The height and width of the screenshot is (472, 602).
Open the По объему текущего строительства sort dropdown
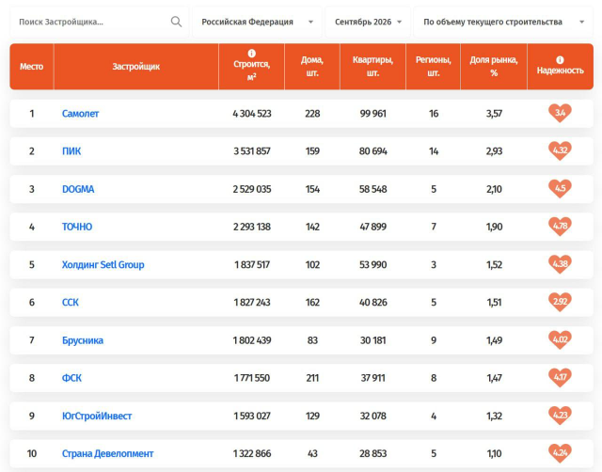pyautogui.click(x=503, y=22)
